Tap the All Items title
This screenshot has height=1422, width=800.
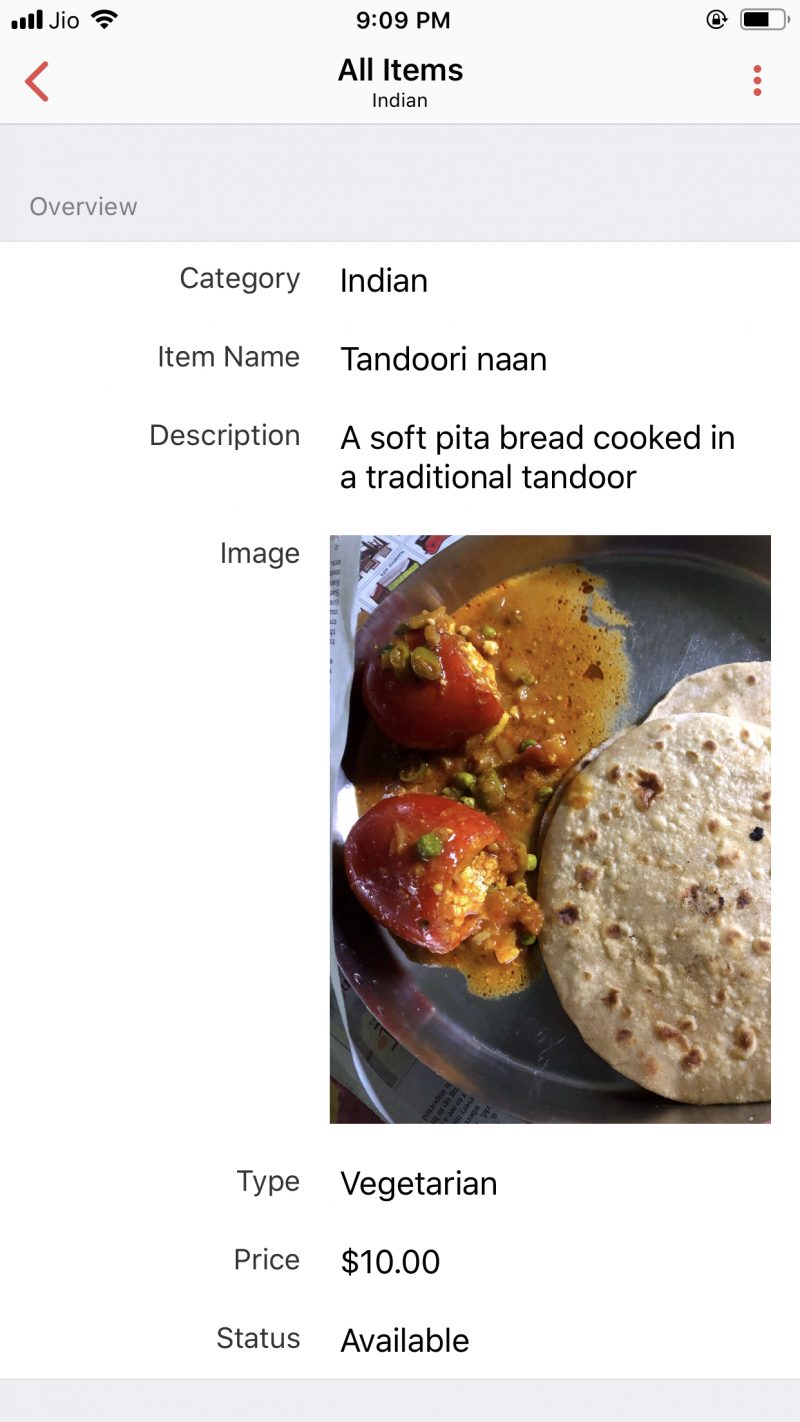[400, 70]
